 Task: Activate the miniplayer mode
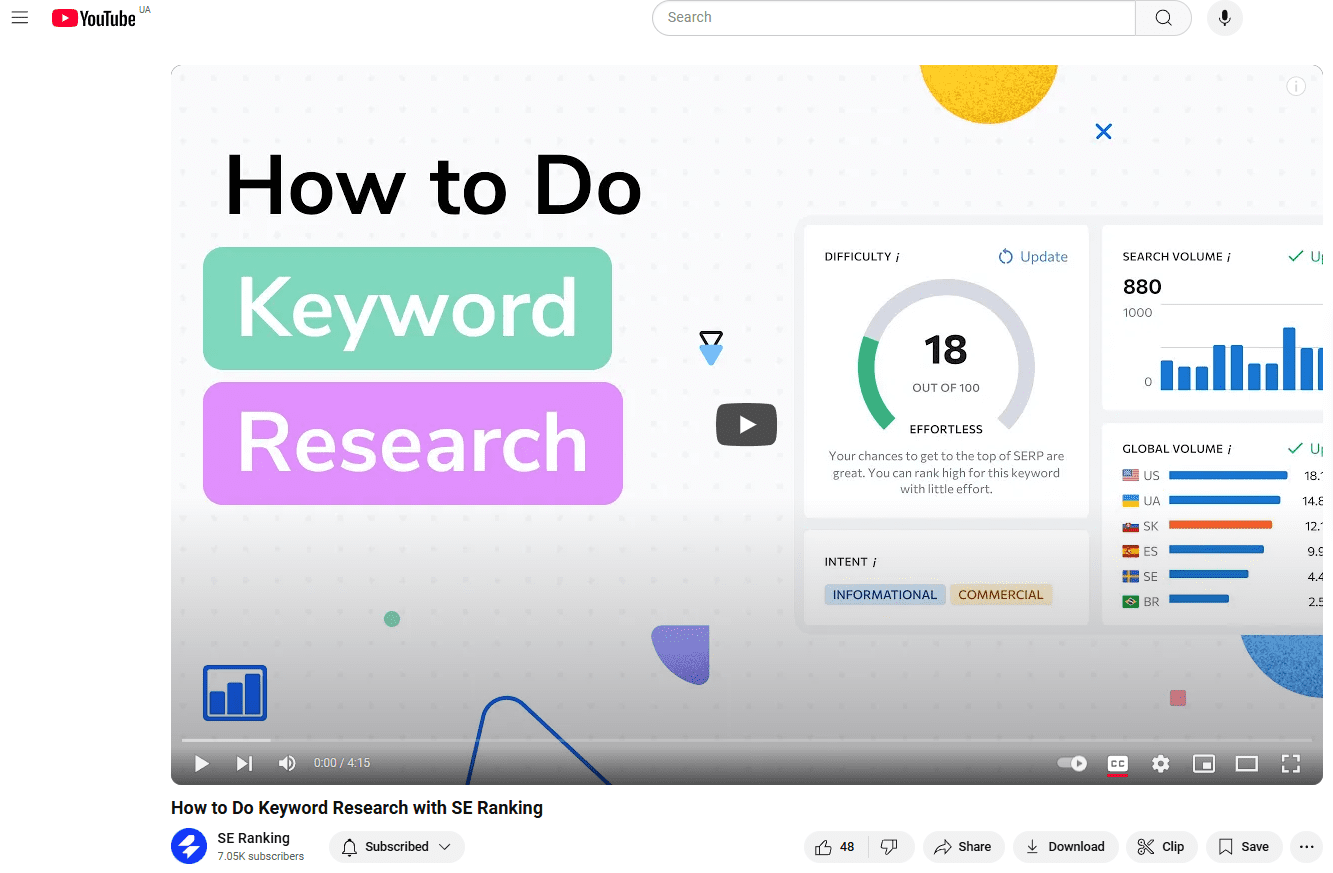tap(1204, 763)
